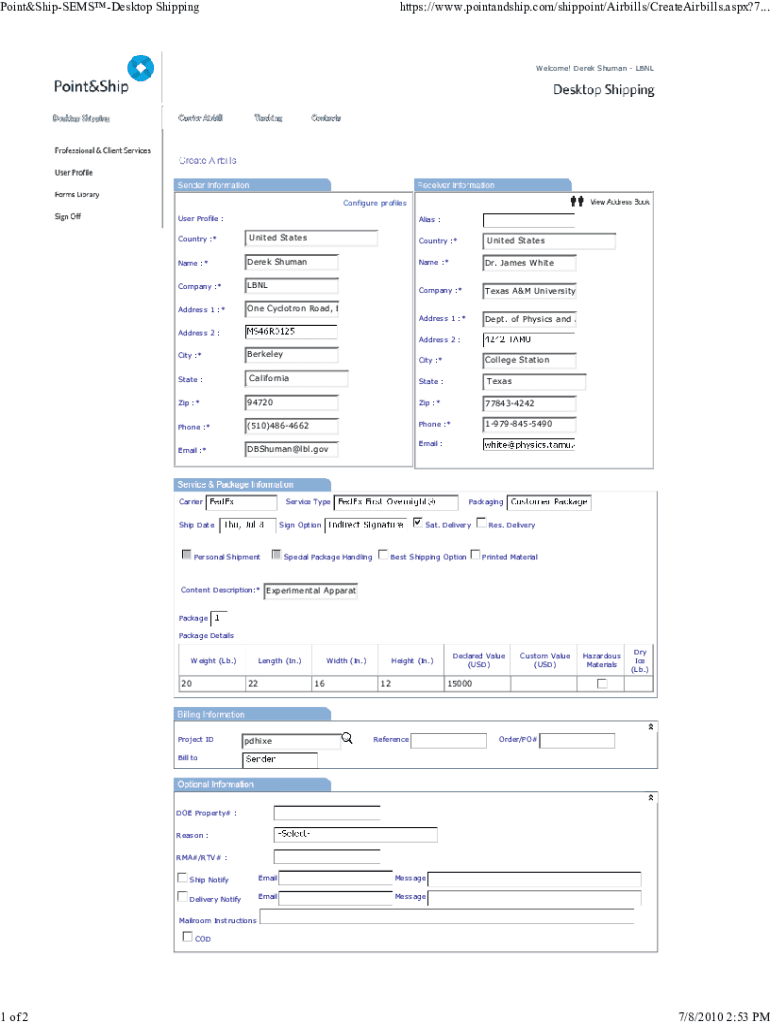Open the Sign Option dropdown
The width and height of the screenshot is (770, 1024).
pos(366,525)
